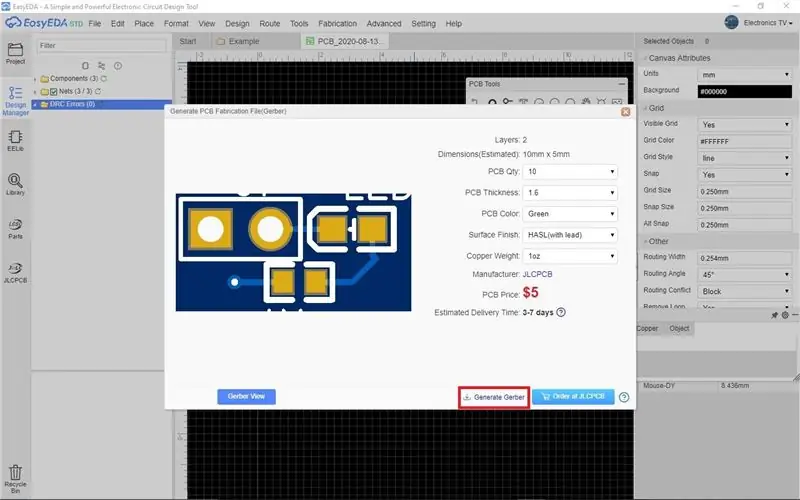Open the PCB Color dropdown
The height and width of the screenshot is (500, 800).
tap(570, 214)
